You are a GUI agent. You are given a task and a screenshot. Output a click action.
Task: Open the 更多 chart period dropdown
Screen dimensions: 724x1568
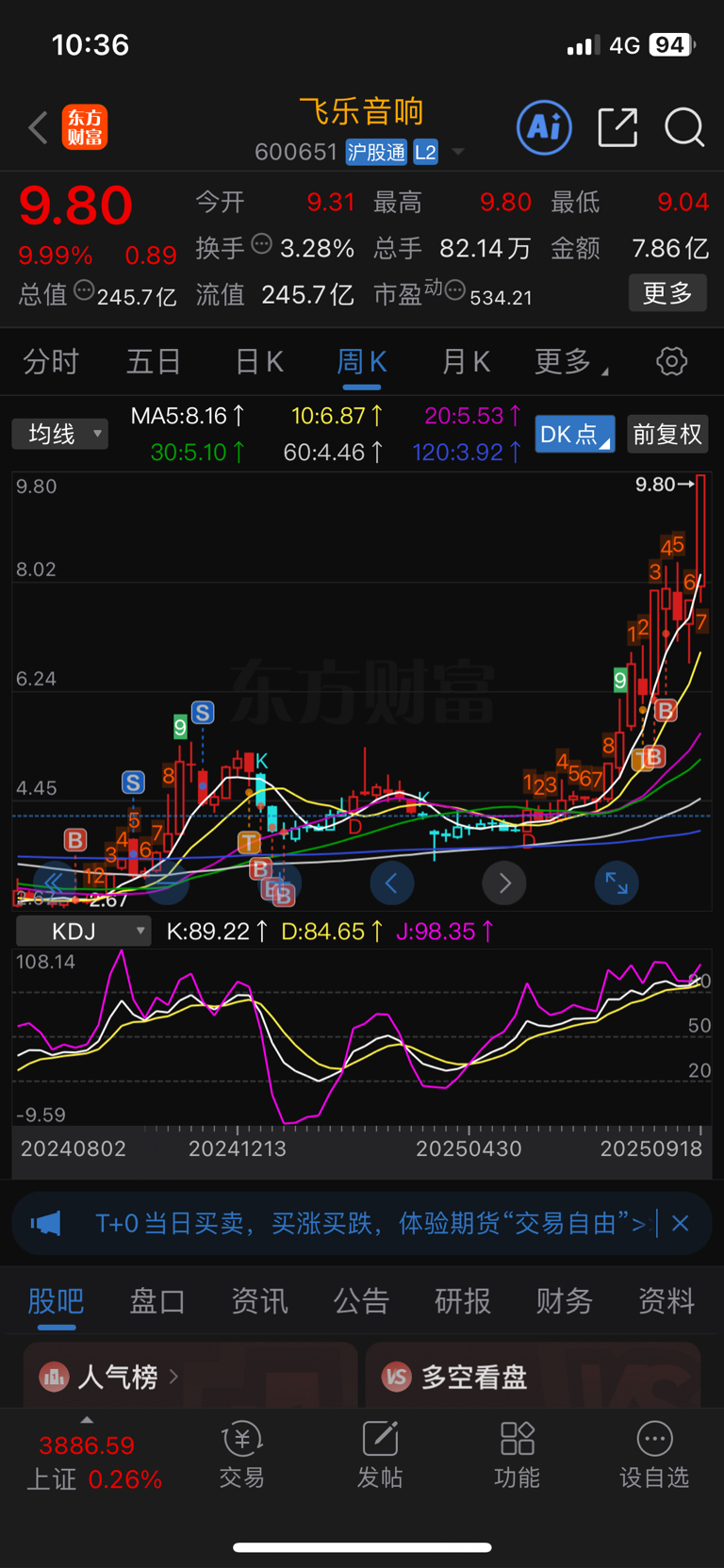[x=571, y=361]
